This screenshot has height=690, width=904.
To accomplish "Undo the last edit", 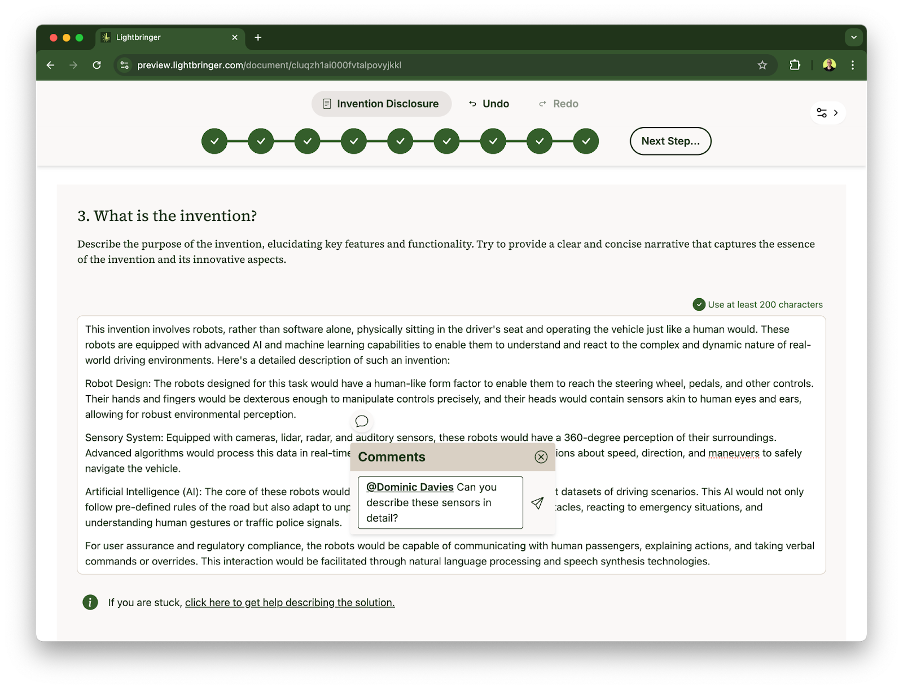I will [489, 104].
